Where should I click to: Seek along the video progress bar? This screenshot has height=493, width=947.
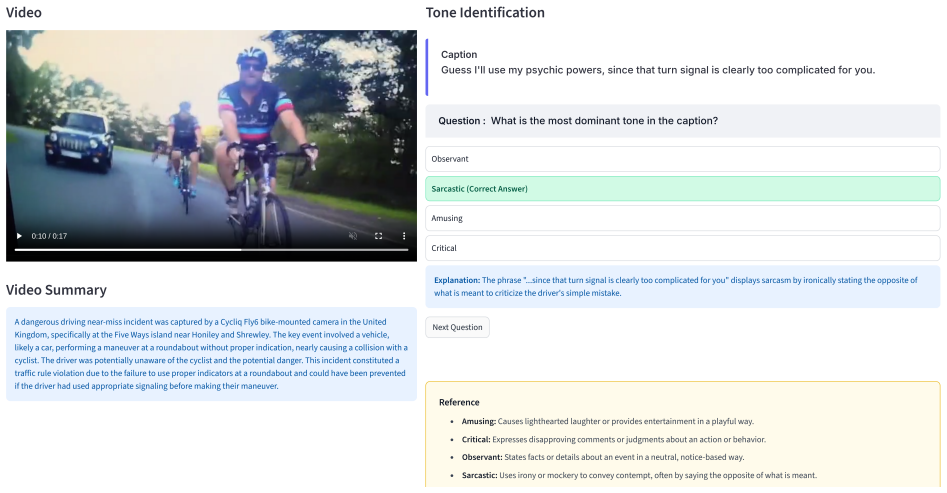[x=211, y=250]
